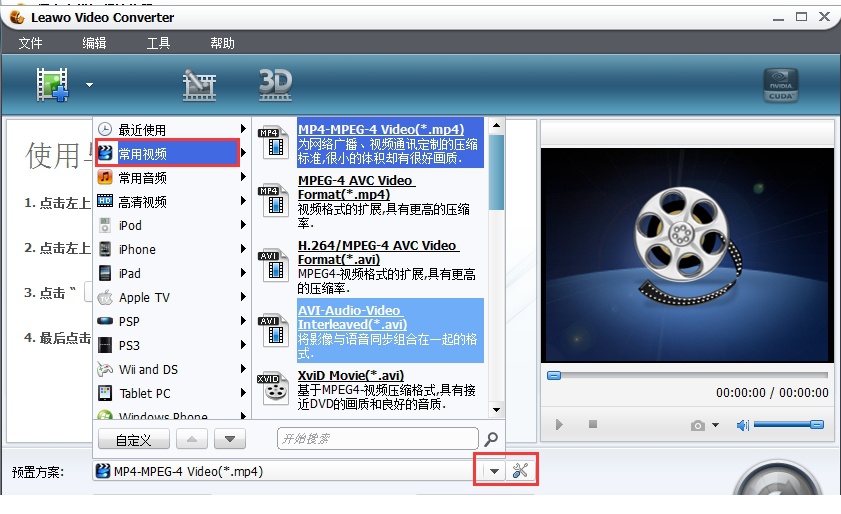Click the PSP console icon
Screen dimensions: 841x514
click(x=105, y=321)
